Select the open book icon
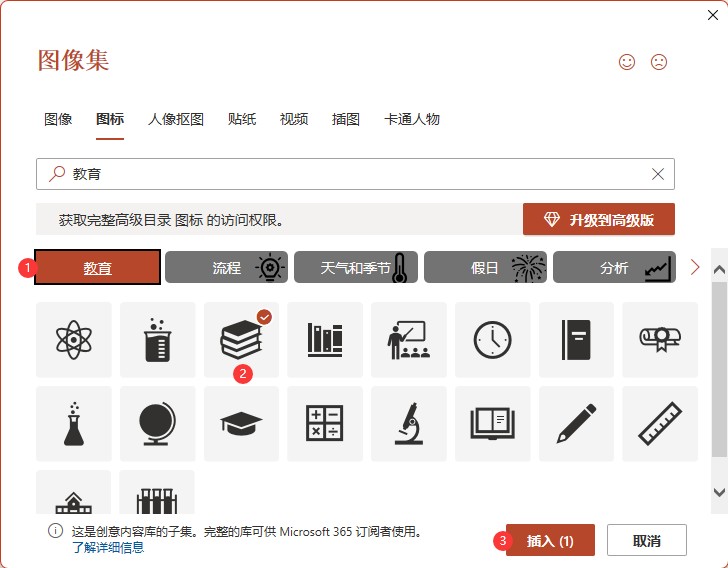The image size is (728, 568). point(493,424)
